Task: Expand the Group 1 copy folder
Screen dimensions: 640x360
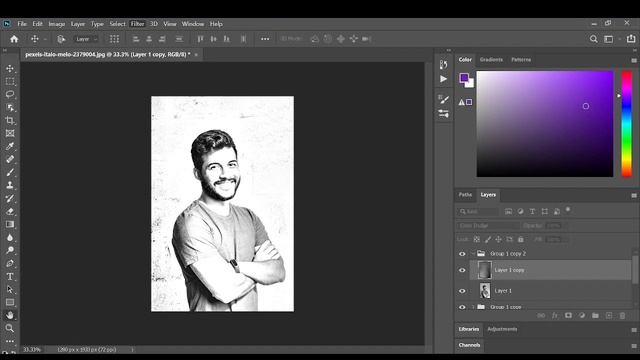Action: click(x=473, y=307)
